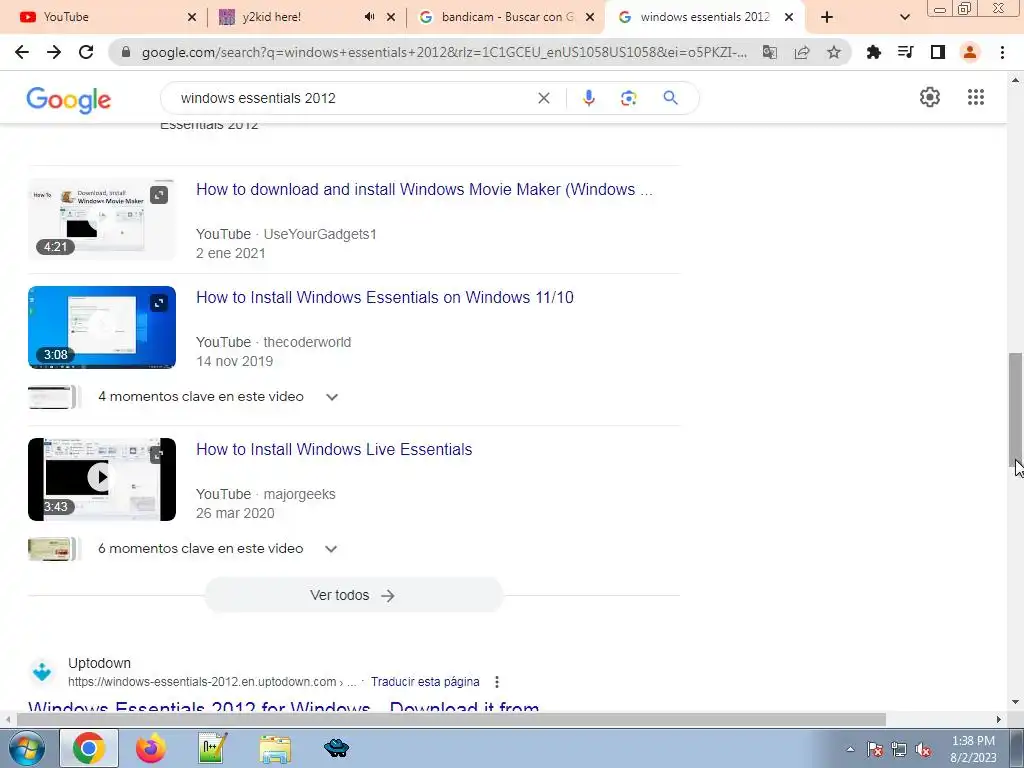This screenshot has height=768, width=1024.
Task: Go to the Google homepage logo
Action: [x=69, y=99]
